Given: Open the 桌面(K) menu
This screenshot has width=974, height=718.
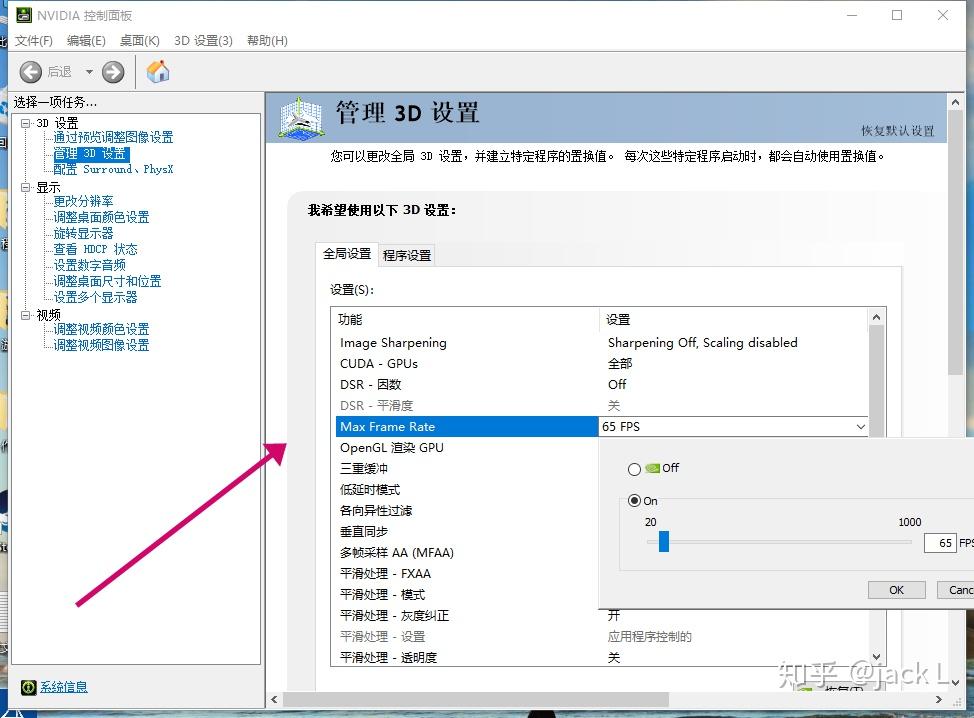Looking at the screenshot, I should pyautogui.click(x=140, y=40).
